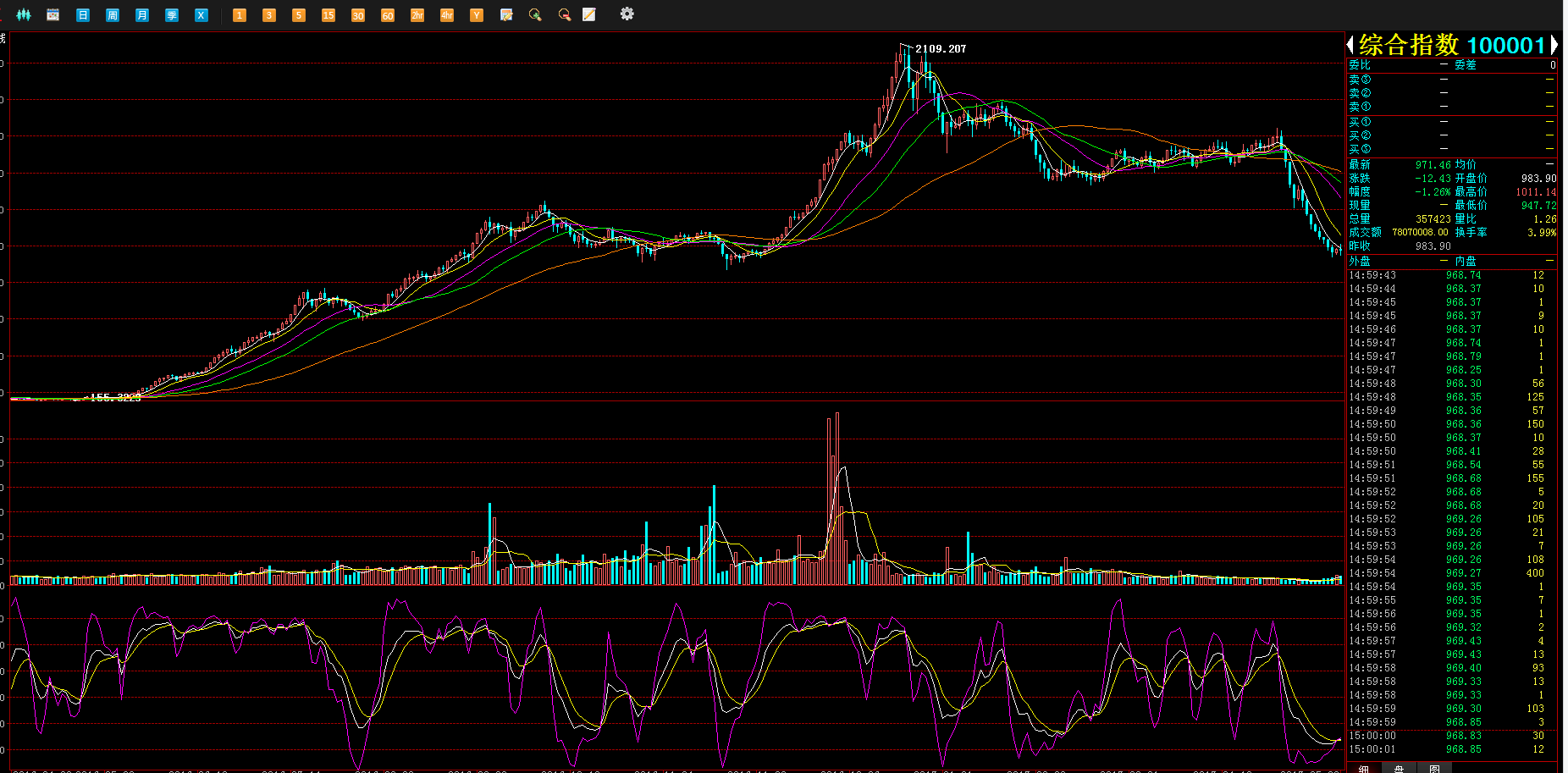Select the 60-minute interval button
Image resolution: width=1568 pixels, height=773 pixels.
(388, 15)
